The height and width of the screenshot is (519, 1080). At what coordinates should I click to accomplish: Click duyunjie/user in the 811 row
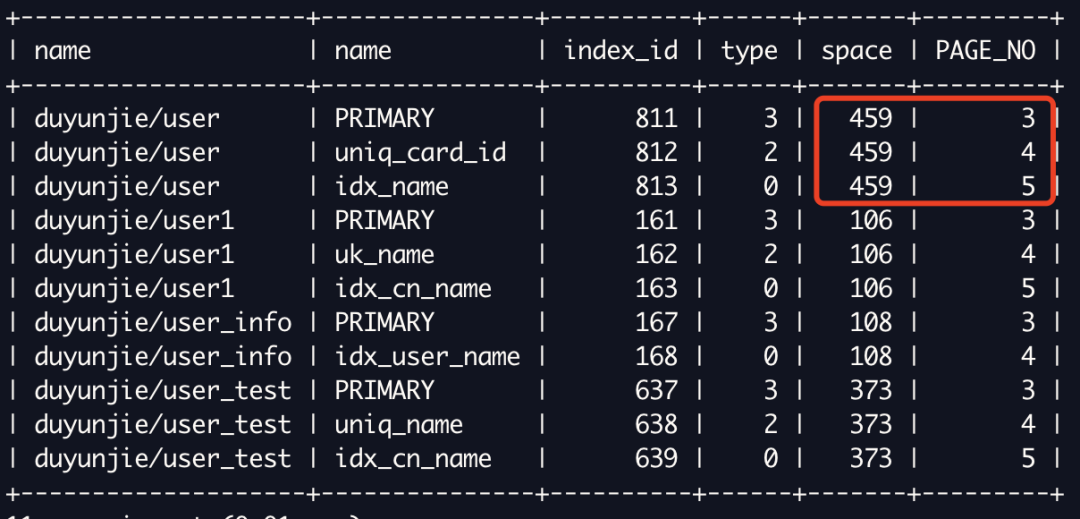[x=127, y=119]
